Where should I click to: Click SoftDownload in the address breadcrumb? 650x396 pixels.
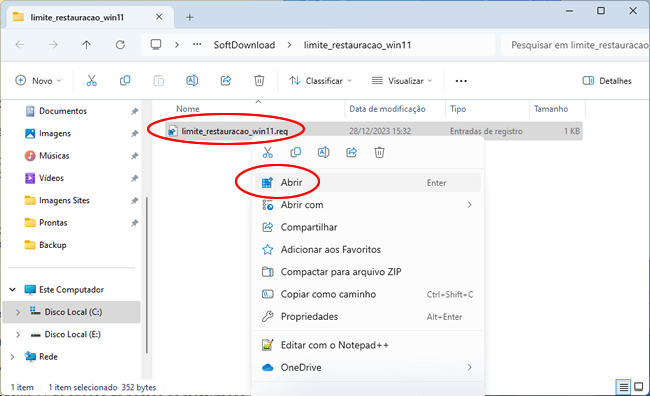[244, 45]
